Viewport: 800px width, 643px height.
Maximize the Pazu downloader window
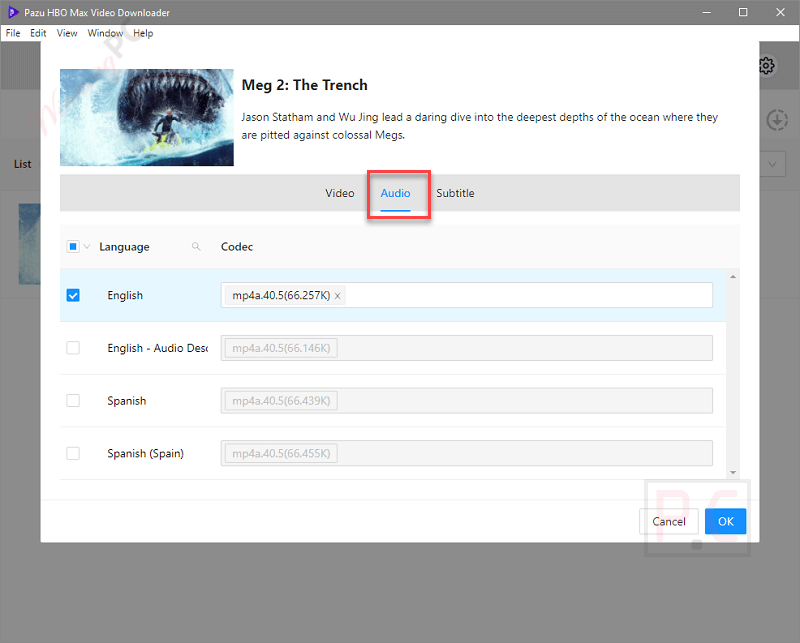tap(743, 12)
